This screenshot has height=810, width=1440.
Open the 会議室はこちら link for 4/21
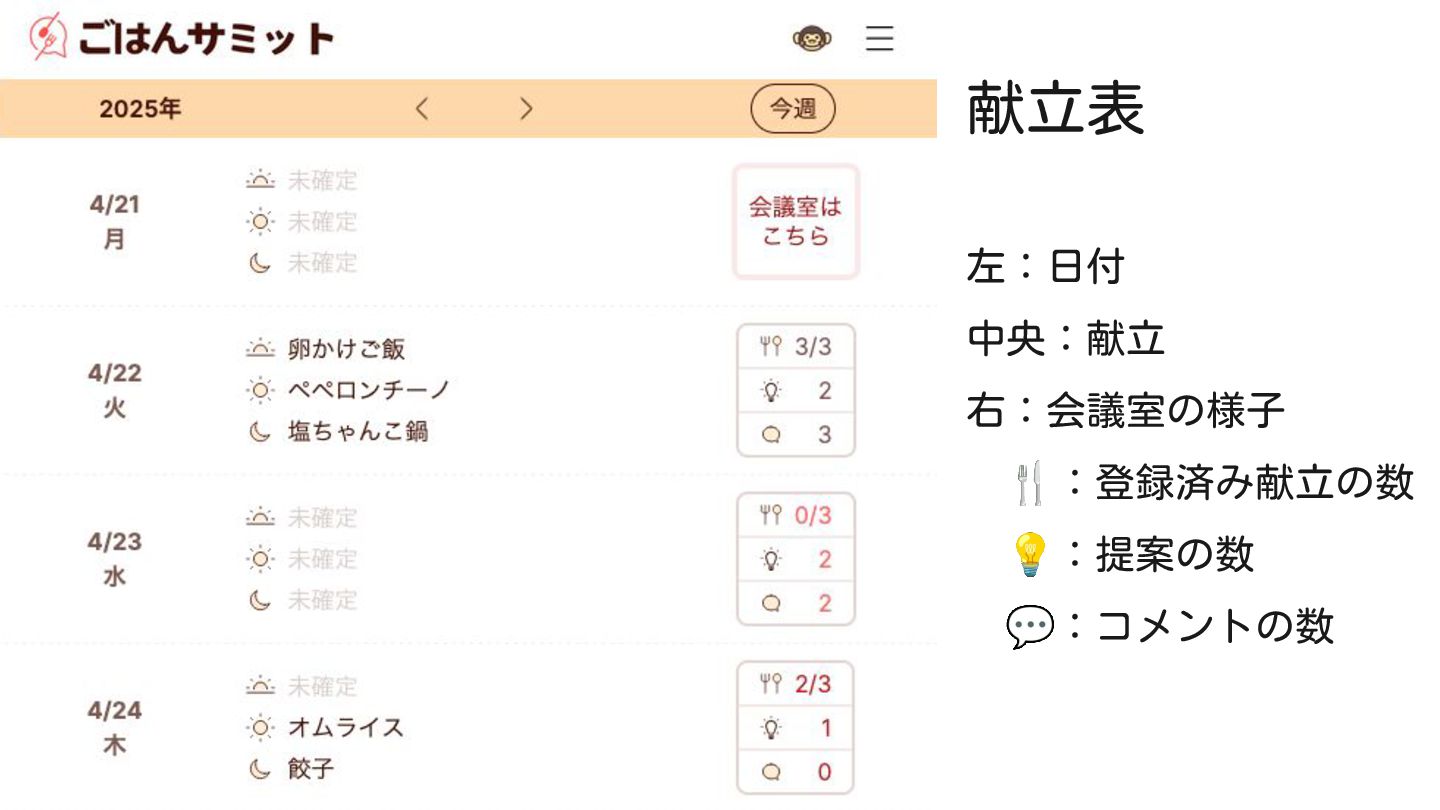tap(796, 221)
